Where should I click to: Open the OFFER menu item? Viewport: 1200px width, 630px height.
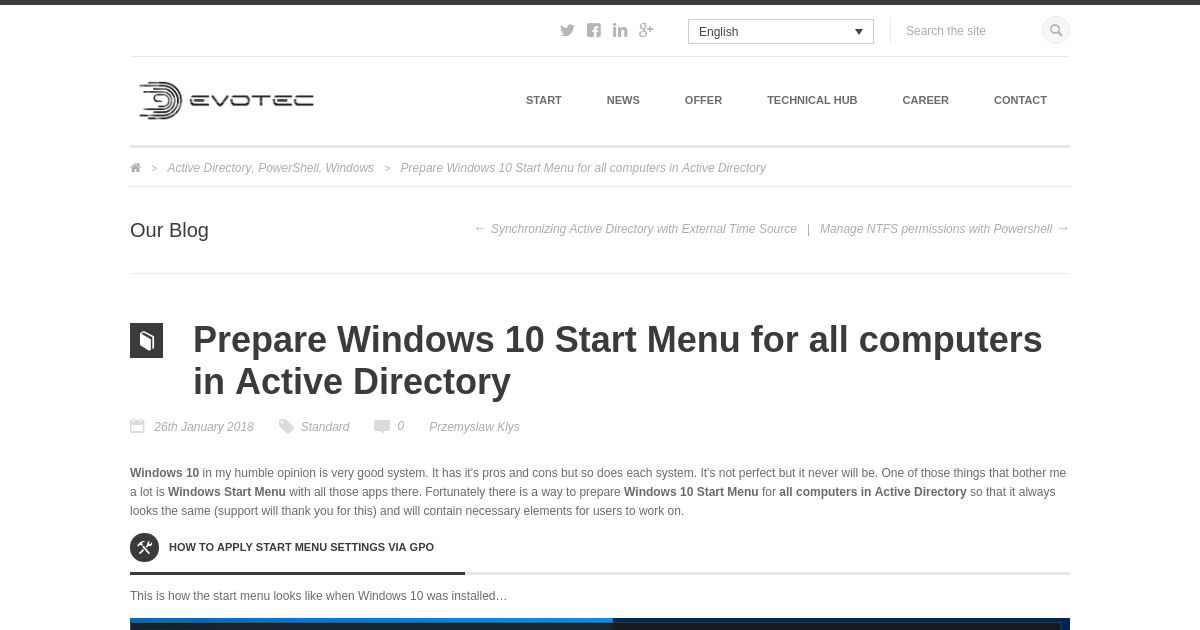pyautogui.click(x=703, y=100)
